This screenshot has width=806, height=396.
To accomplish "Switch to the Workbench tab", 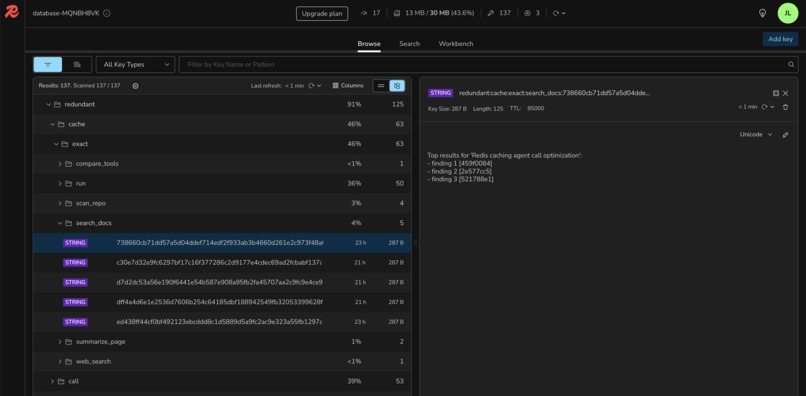I will point(456,44).
